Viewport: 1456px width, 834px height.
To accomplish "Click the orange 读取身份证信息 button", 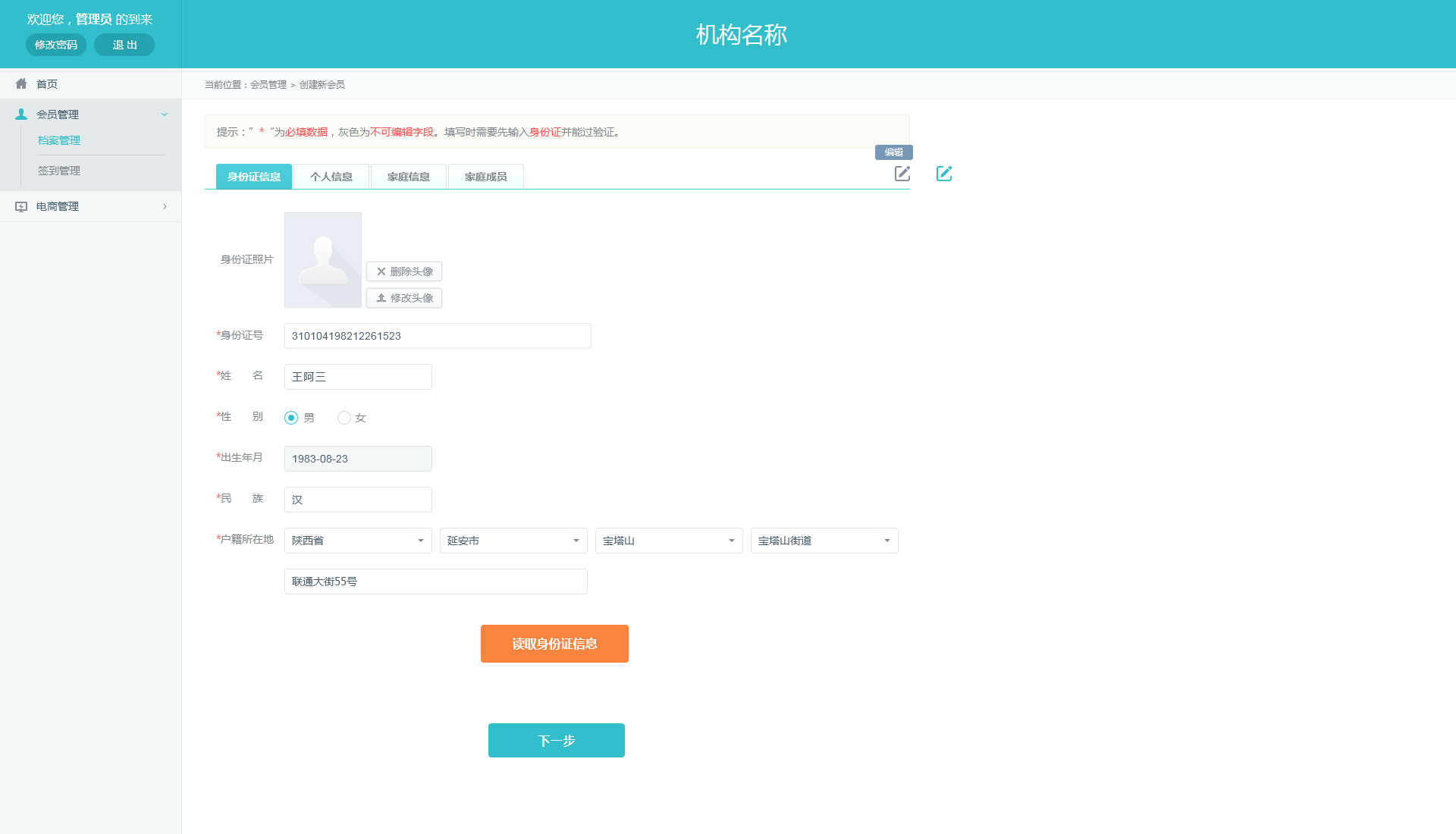I will click(x=554, y=644).
